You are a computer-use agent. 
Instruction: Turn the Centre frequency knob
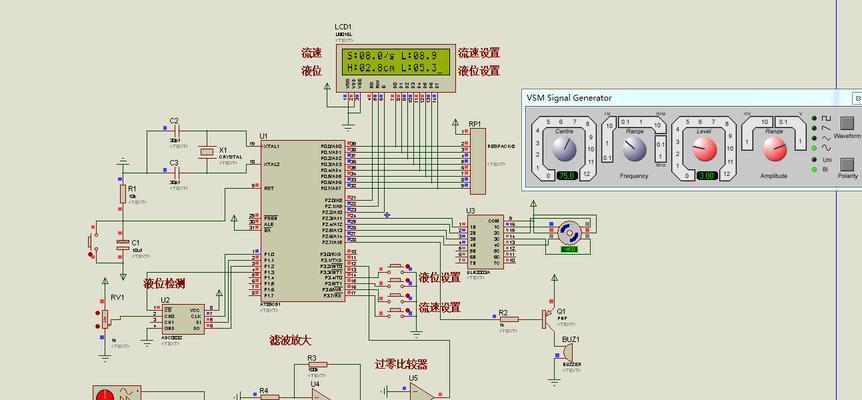pyautogui.click(x=564, y=148)
